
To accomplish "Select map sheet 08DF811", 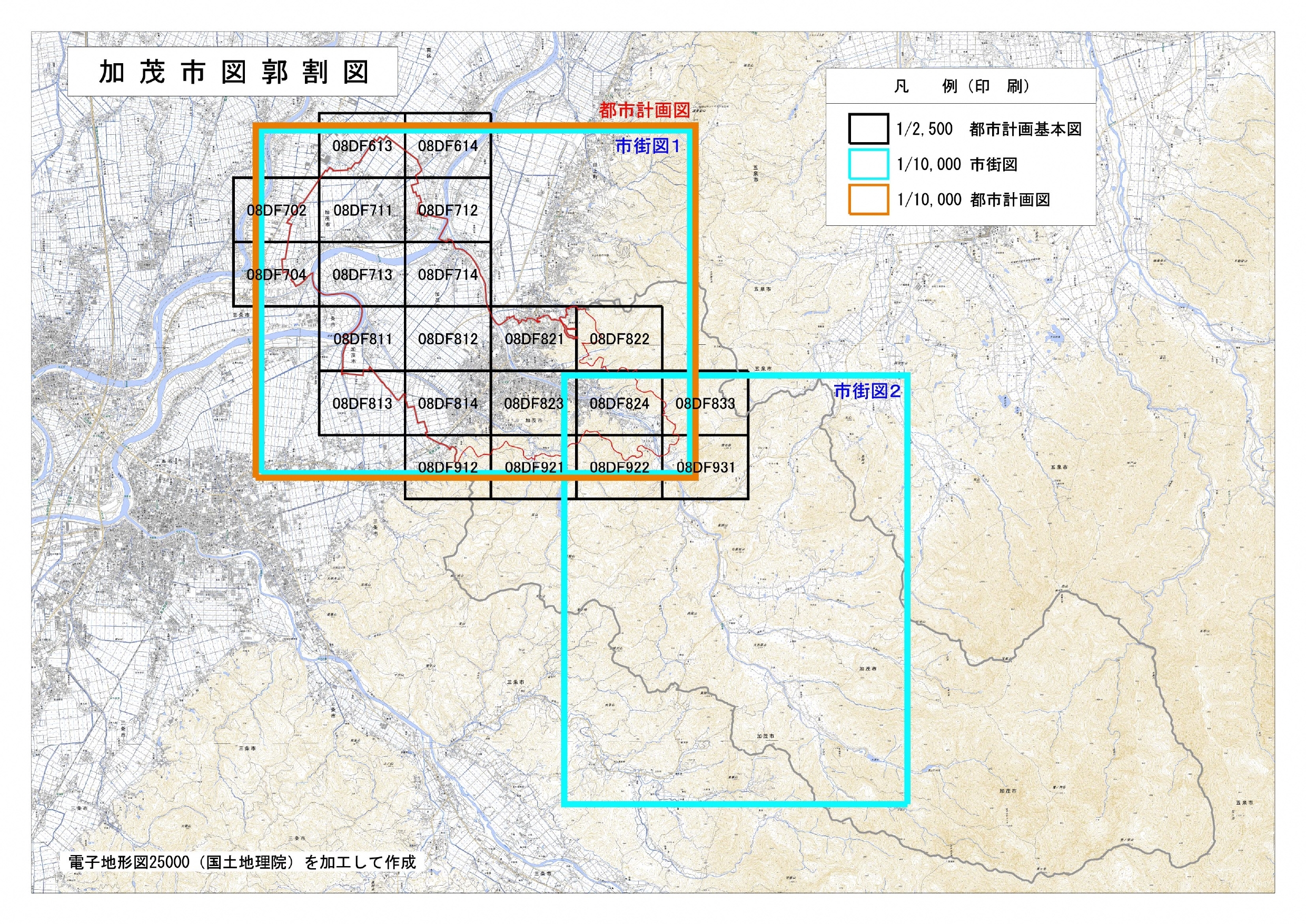I will (362, 339).
